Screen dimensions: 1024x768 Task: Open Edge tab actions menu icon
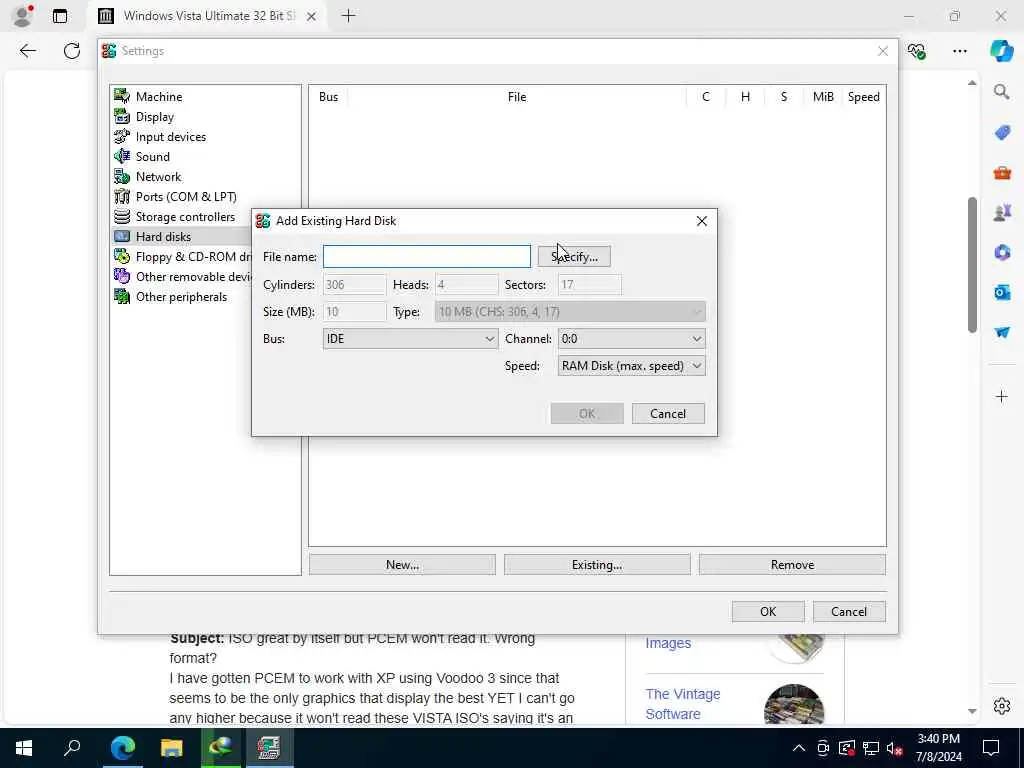click(x=60, y=16)
